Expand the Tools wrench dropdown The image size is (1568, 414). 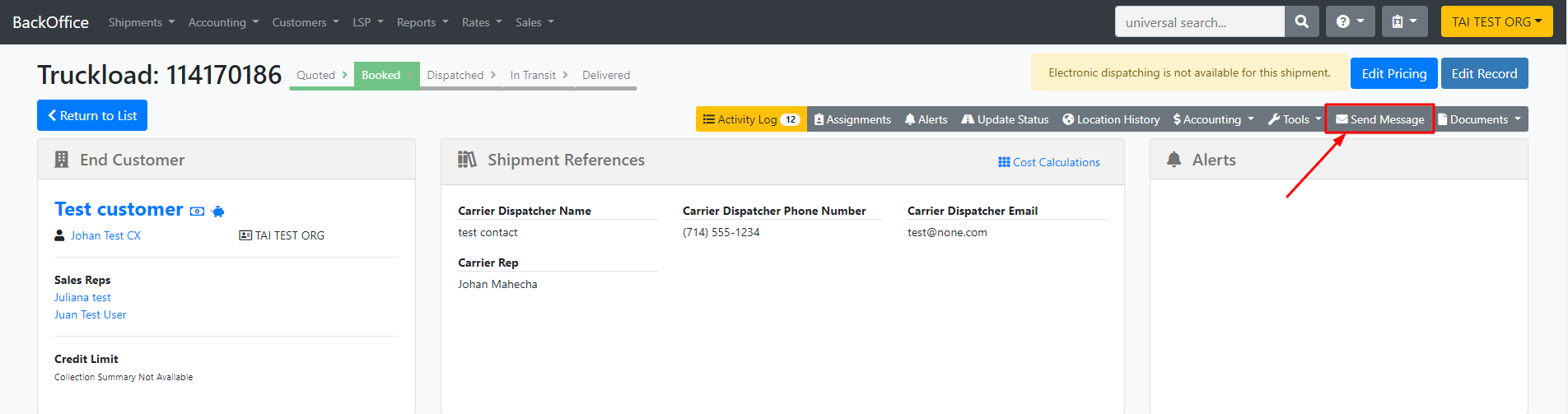pos(1295,119)
